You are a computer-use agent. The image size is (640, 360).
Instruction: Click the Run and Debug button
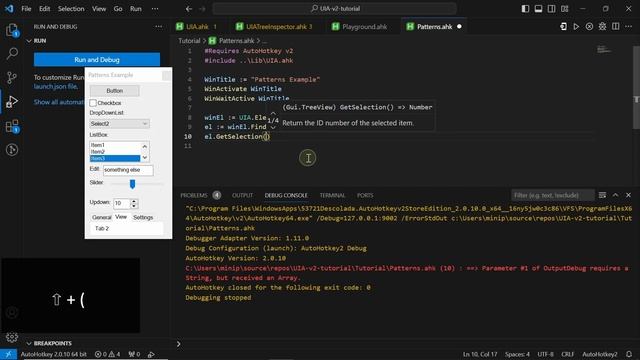[97, 60]
